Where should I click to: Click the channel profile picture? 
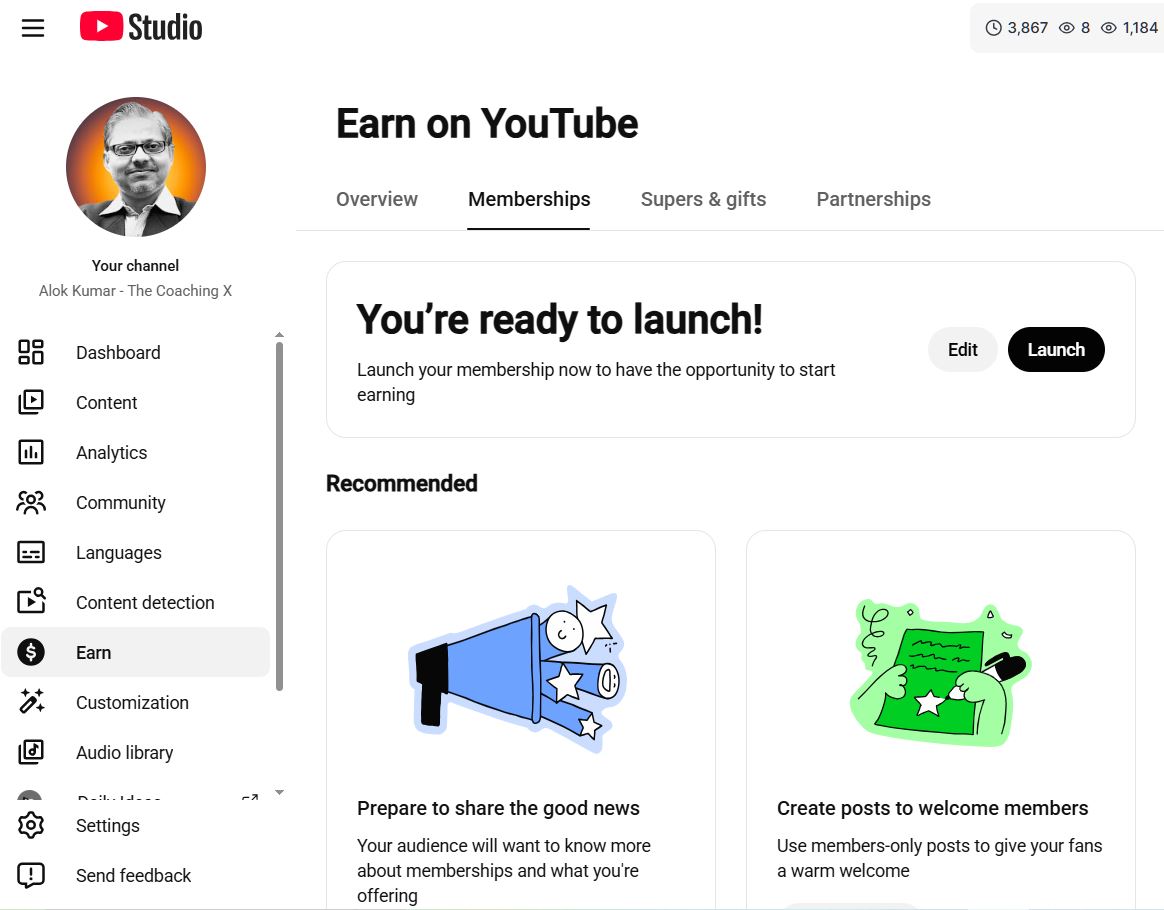tap(136, 167)
